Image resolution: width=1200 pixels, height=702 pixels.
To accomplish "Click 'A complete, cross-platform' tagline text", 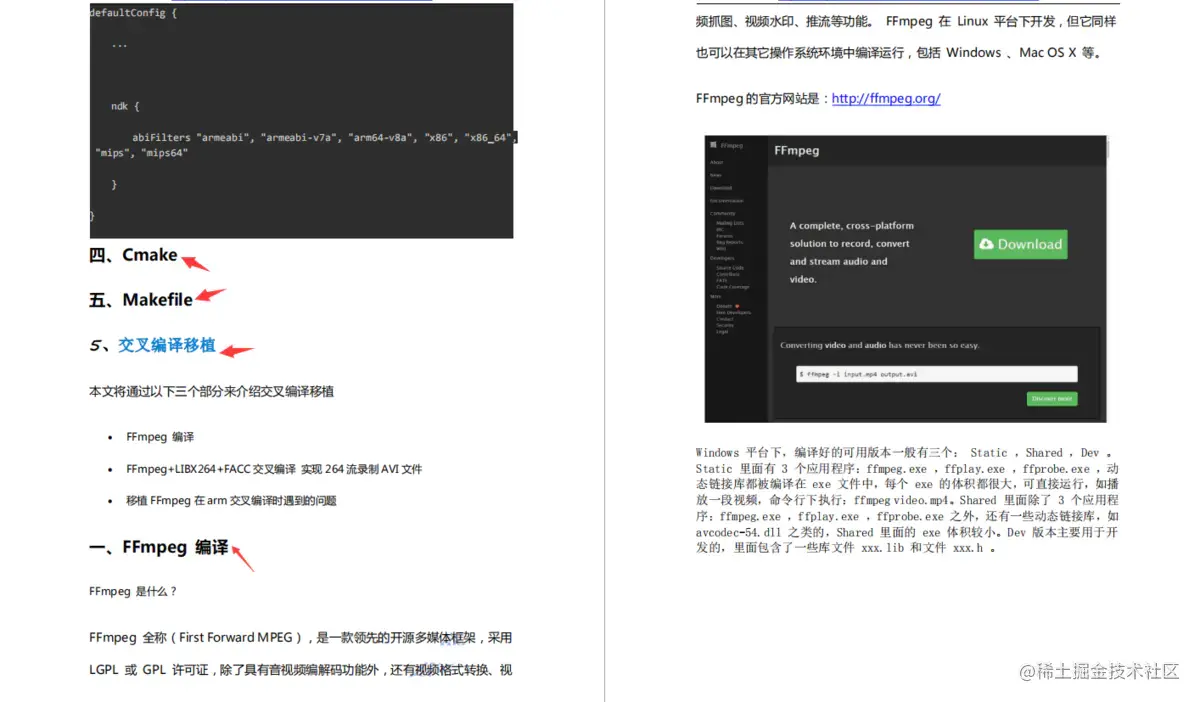I will coord(852,226).
